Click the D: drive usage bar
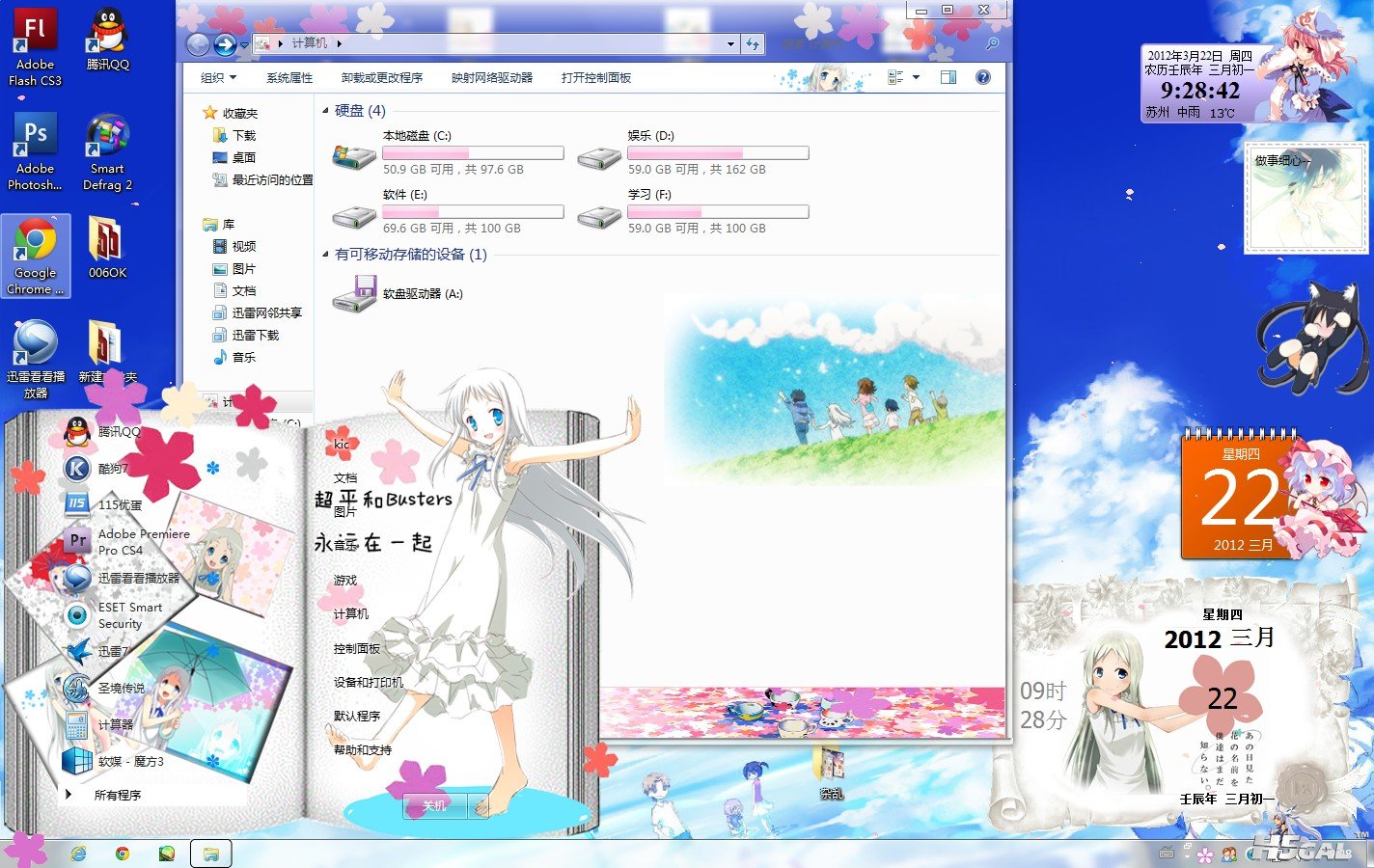This screenshot has width=1374, height=868. coord(718,153)
